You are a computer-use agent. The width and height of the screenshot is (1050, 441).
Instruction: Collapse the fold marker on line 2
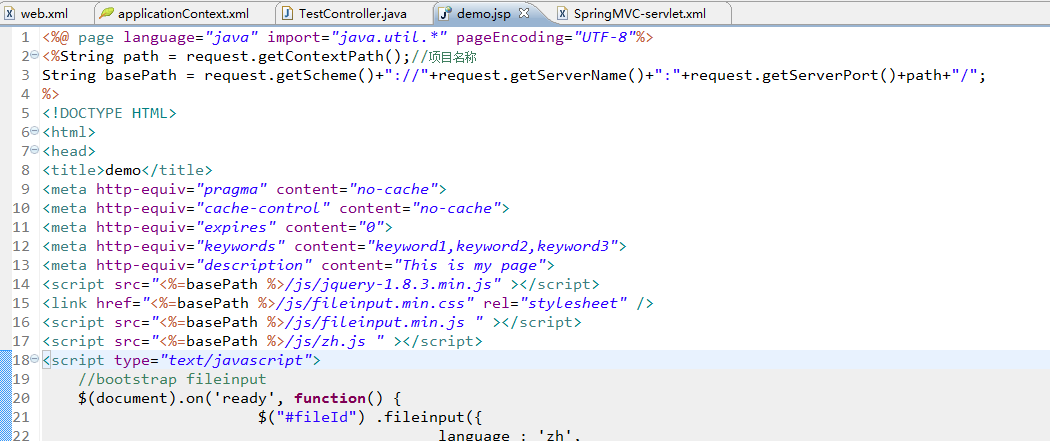35,54
